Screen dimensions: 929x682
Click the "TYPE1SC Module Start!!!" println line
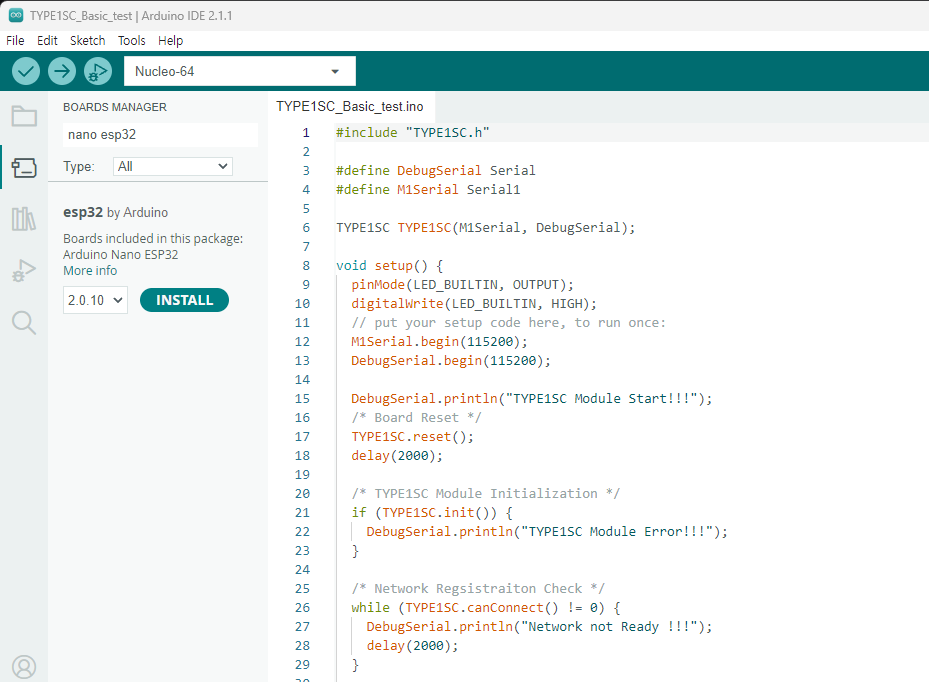coord(531,399)
